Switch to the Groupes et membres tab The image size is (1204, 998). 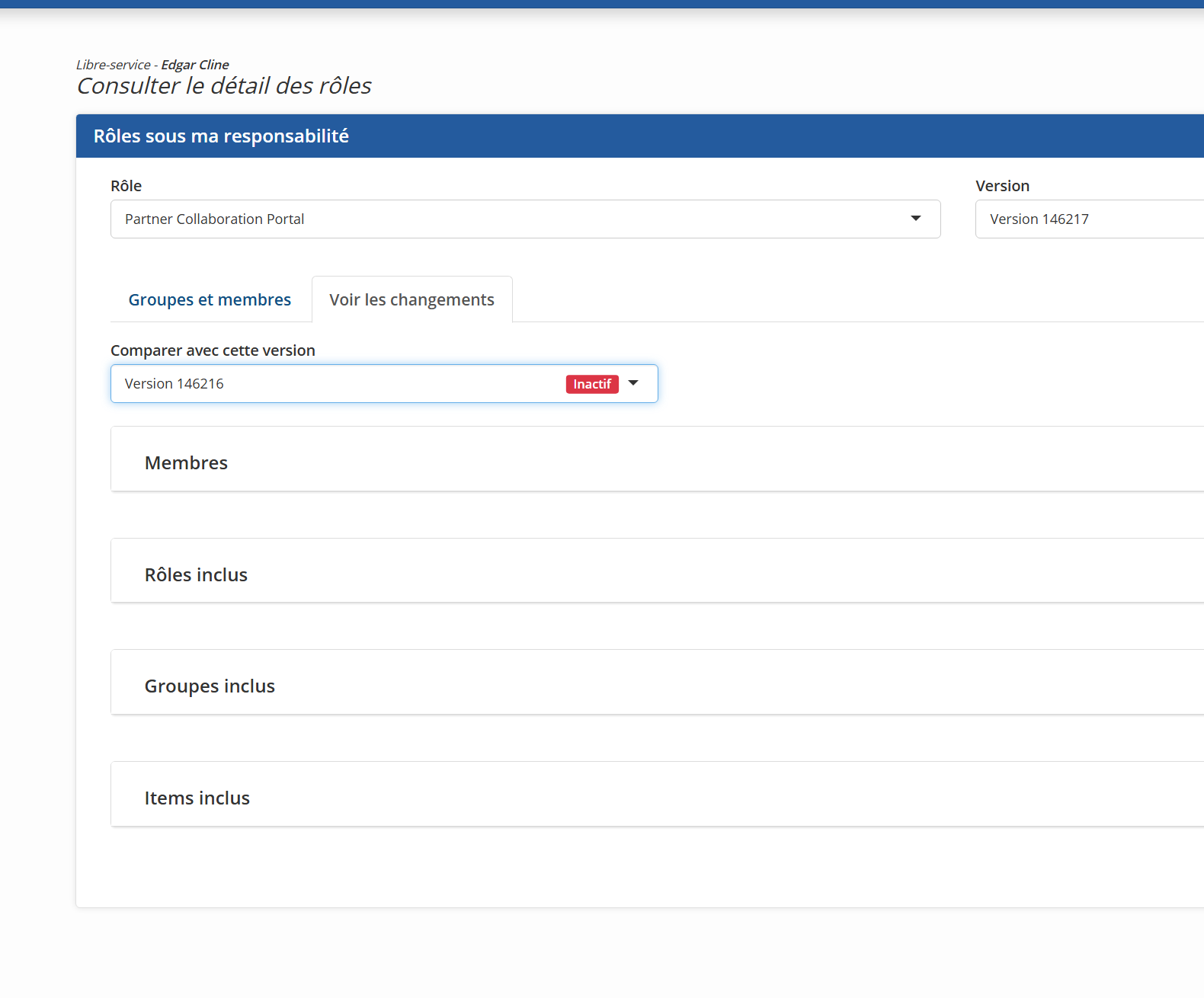(x=210, y=299)
